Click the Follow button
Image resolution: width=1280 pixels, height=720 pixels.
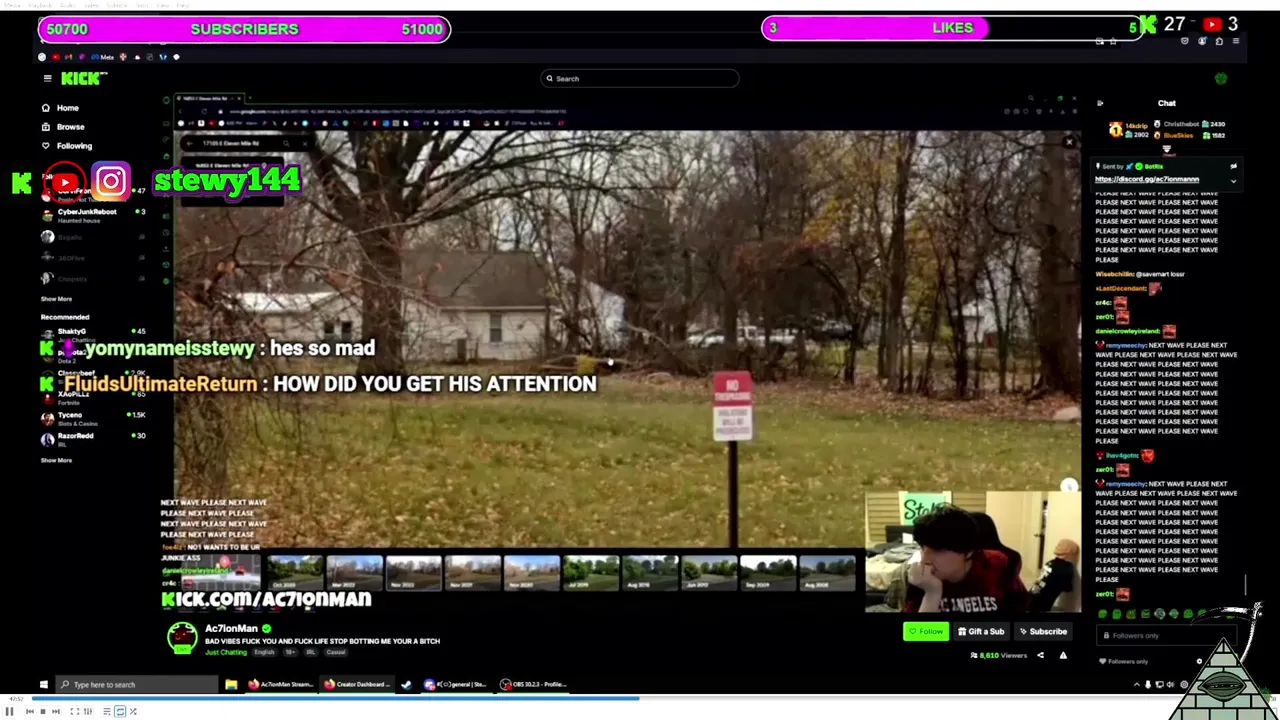click(925, 631)
